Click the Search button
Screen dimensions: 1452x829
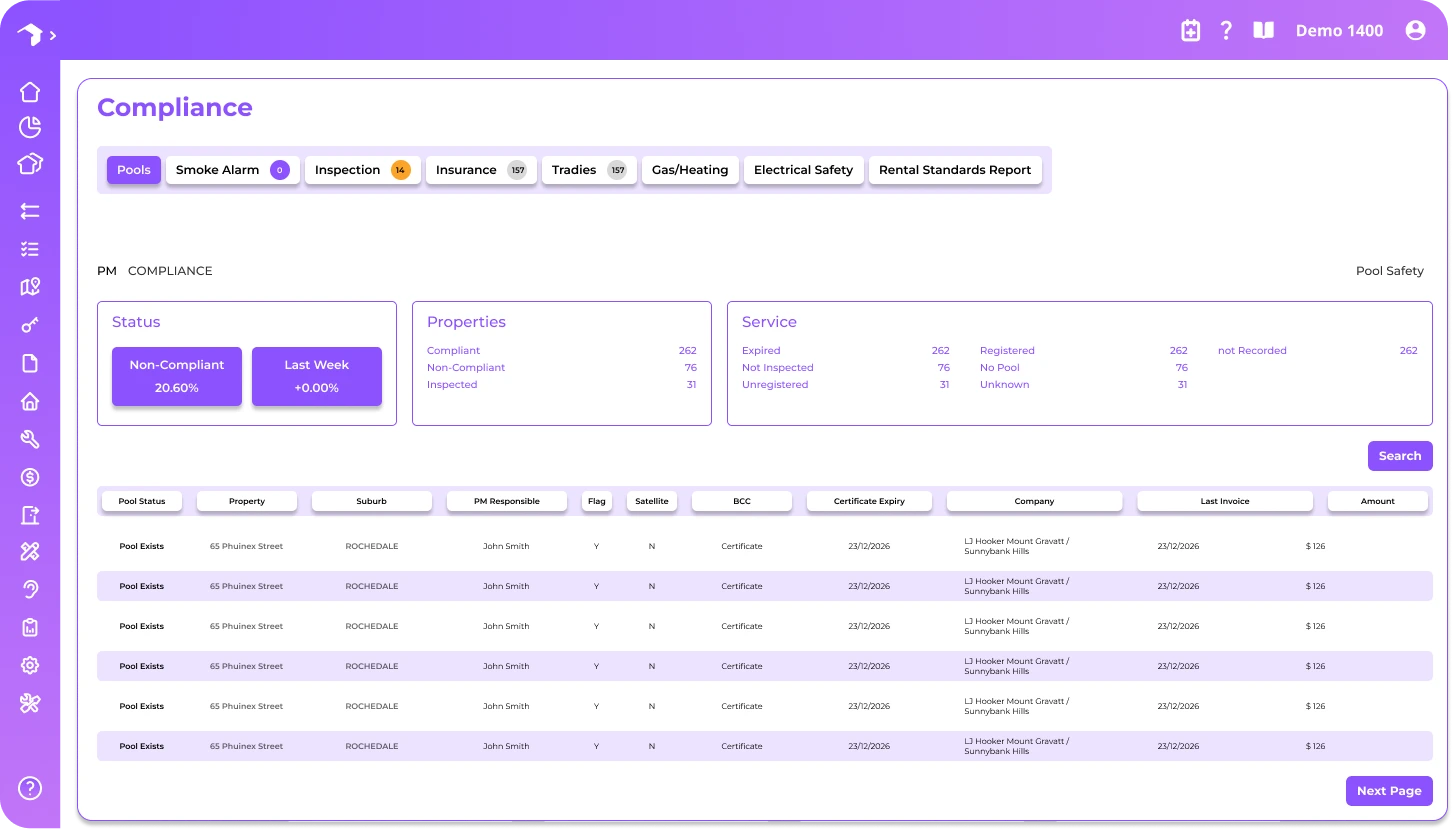[1399, 456]
